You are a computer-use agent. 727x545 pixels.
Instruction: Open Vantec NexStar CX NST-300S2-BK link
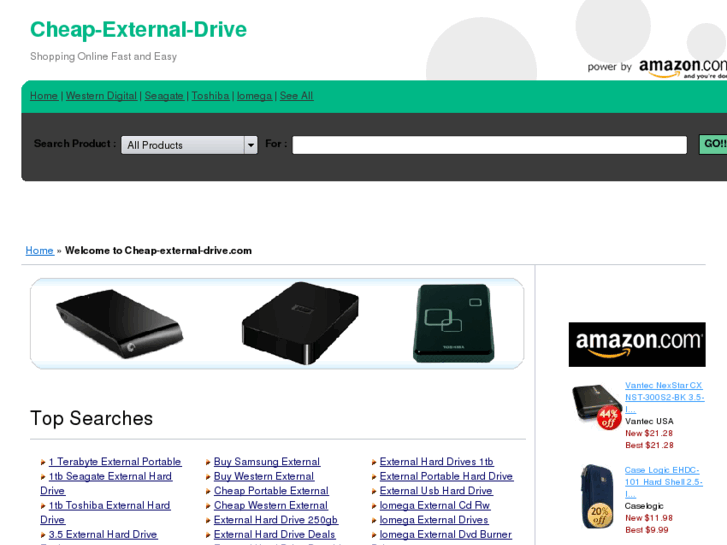point(664,398)
